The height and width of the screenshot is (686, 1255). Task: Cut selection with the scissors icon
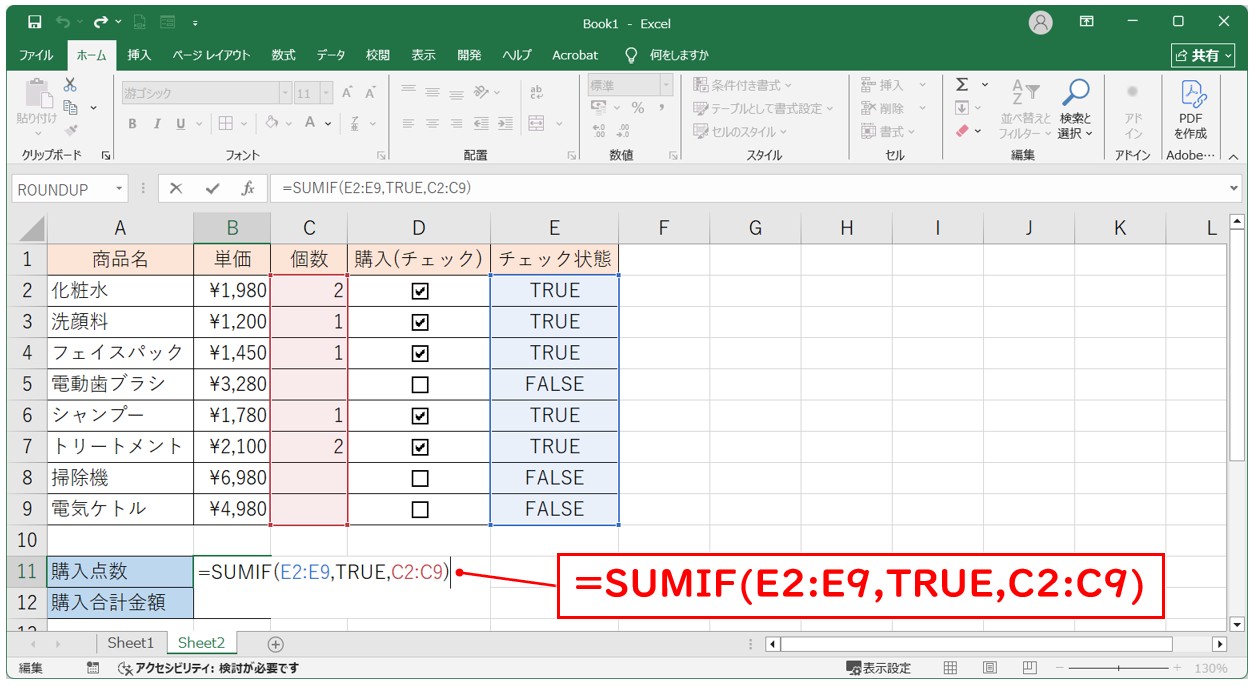click(x=70, y=86)
